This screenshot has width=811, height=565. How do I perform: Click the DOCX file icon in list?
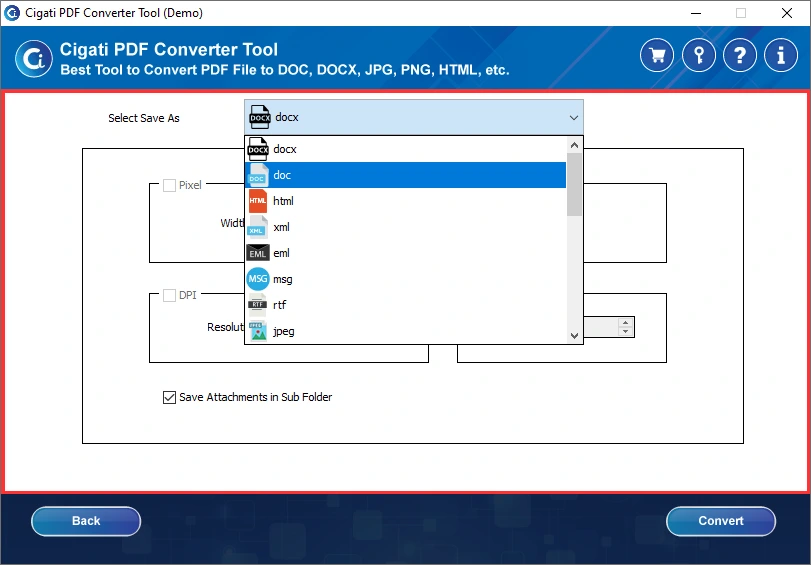pos(258,149)
